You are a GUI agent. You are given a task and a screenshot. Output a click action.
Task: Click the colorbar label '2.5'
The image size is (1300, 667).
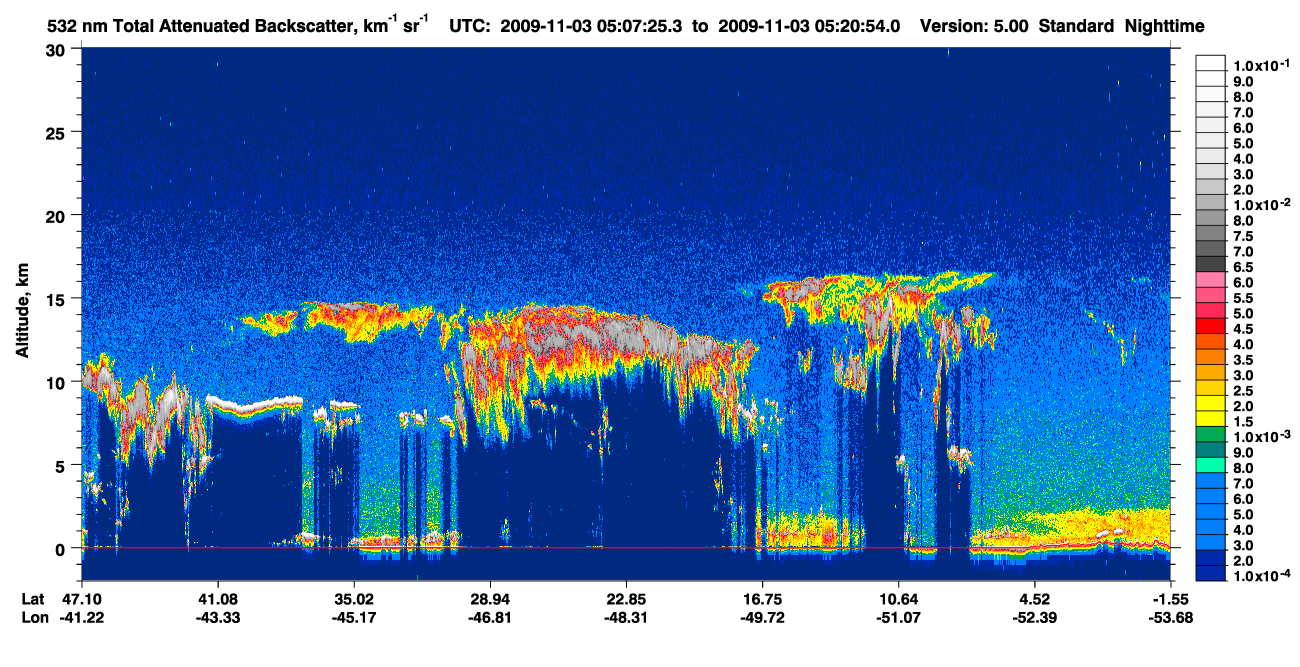click(1245, 391)
